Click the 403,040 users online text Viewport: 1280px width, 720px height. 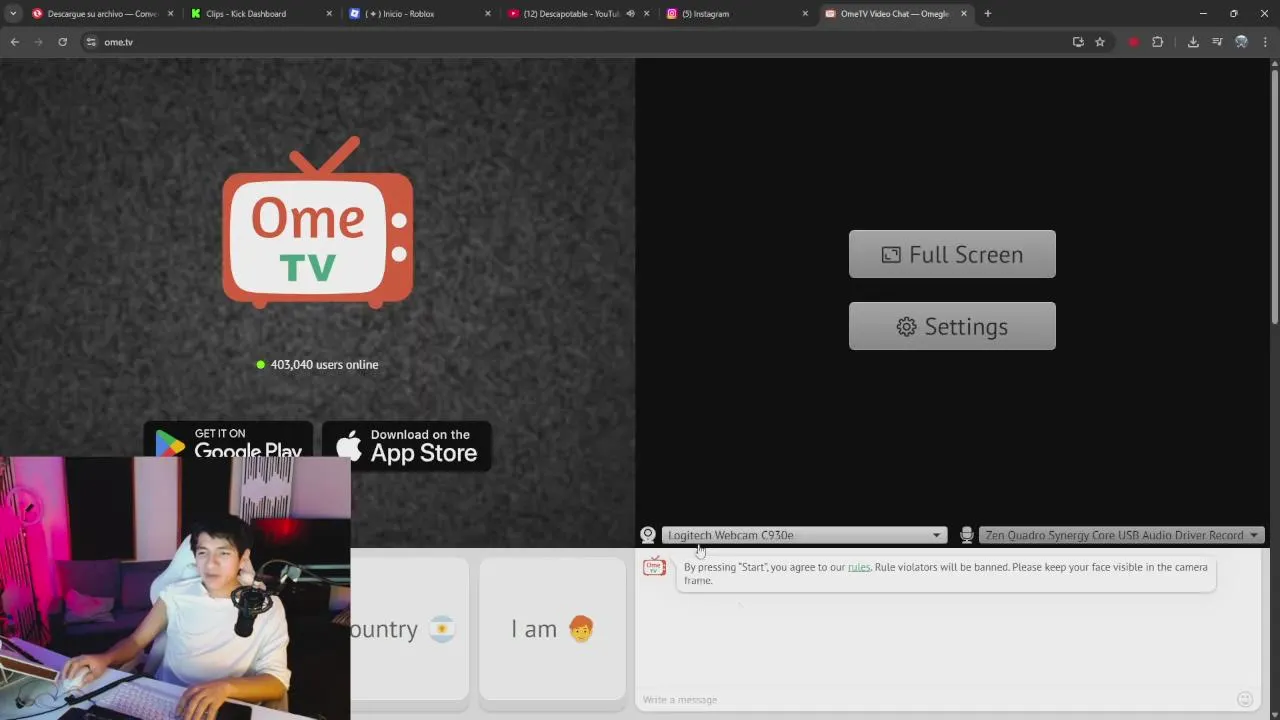(x=324, y=365)
